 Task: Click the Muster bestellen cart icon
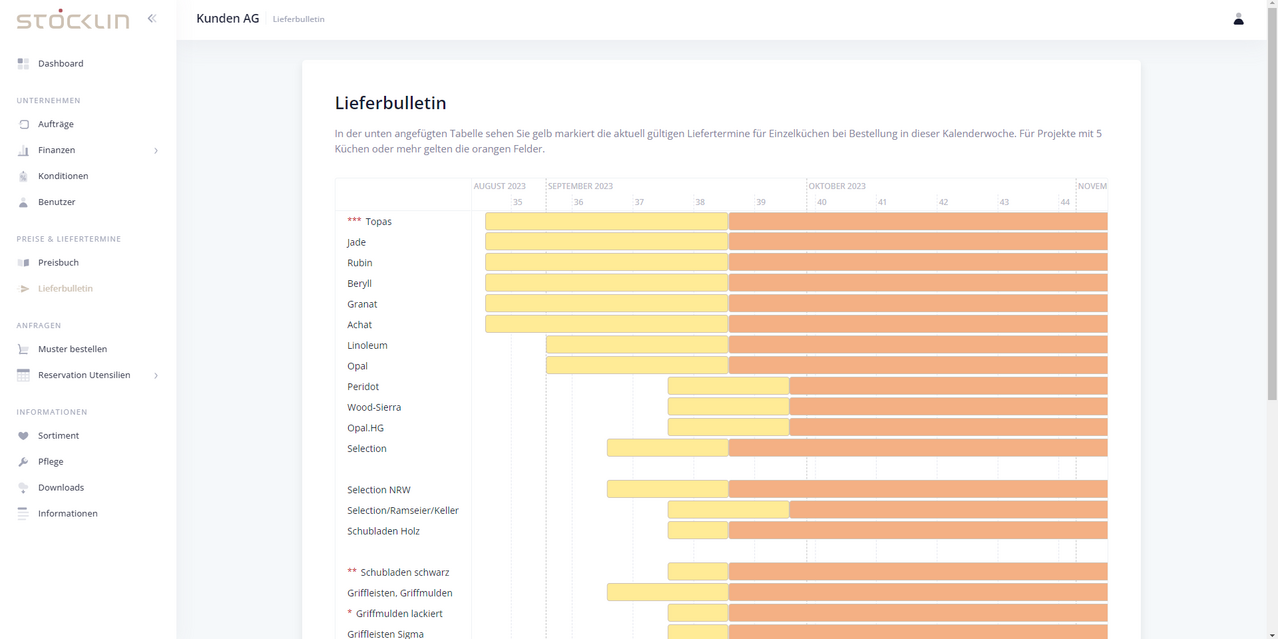23,349
